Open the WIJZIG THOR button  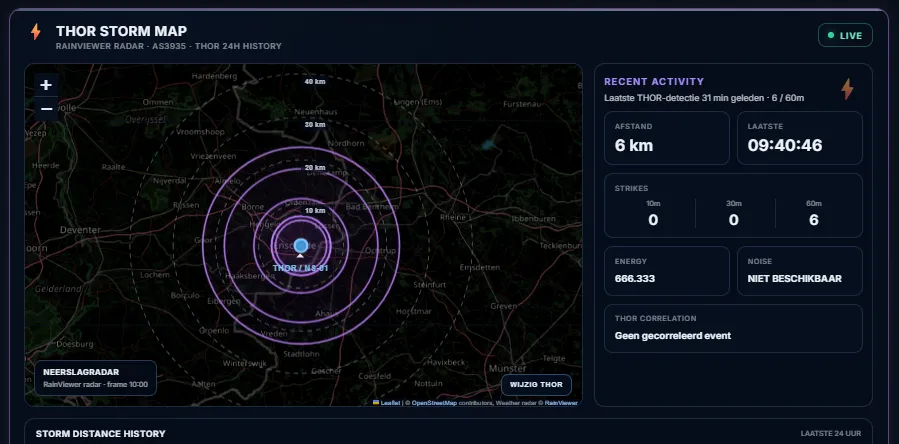[x=536, y=384]
